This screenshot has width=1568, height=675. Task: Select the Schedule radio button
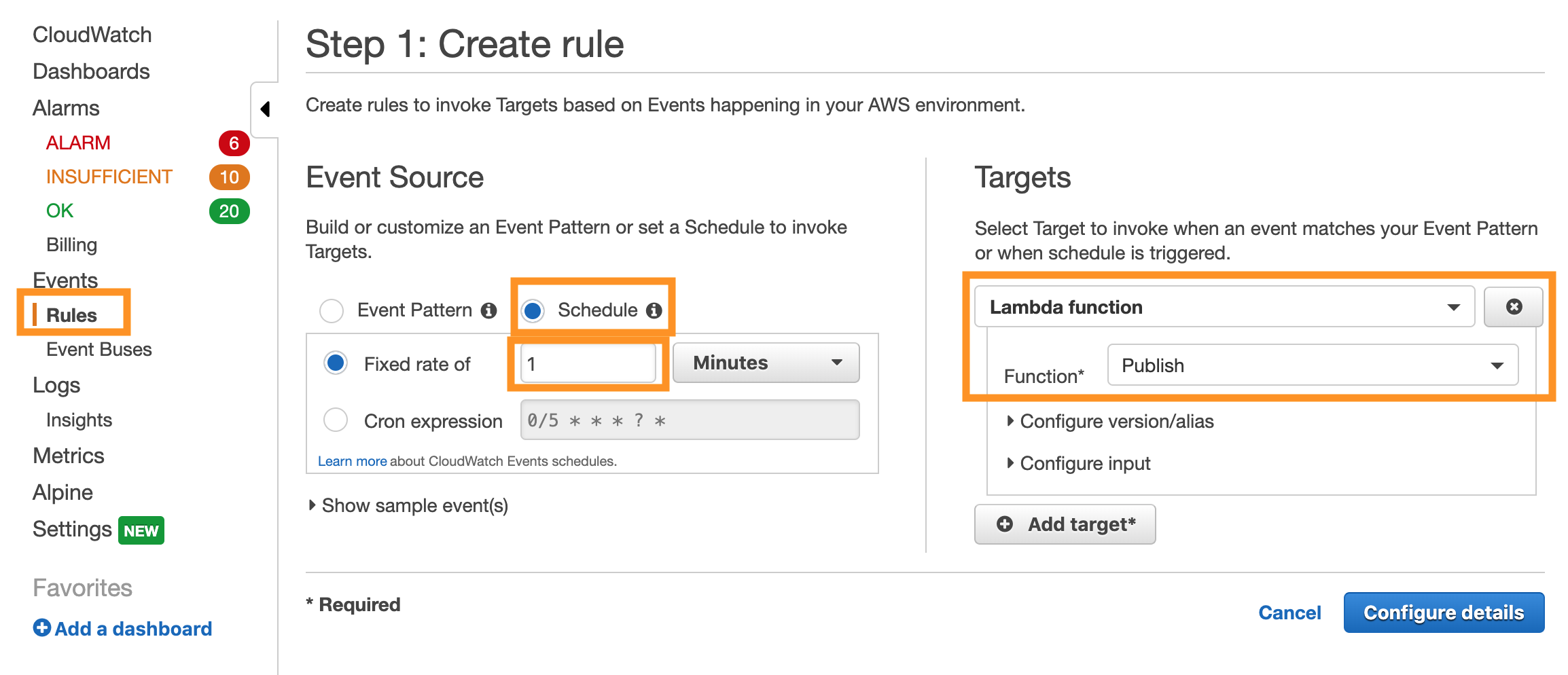(x=533, y=310)
